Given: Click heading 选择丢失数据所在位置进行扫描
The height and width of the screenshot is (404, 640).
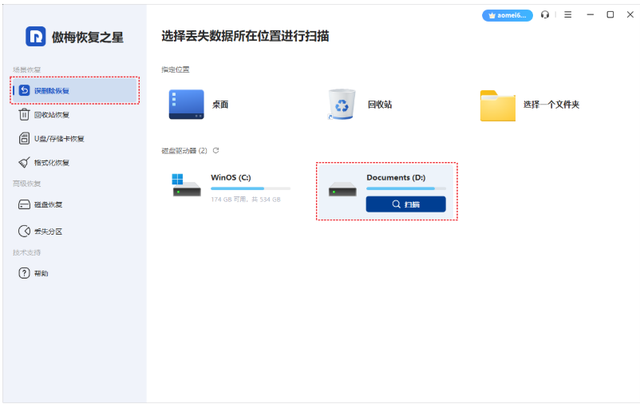Looking at the screenshot, I should click(245, 36).
